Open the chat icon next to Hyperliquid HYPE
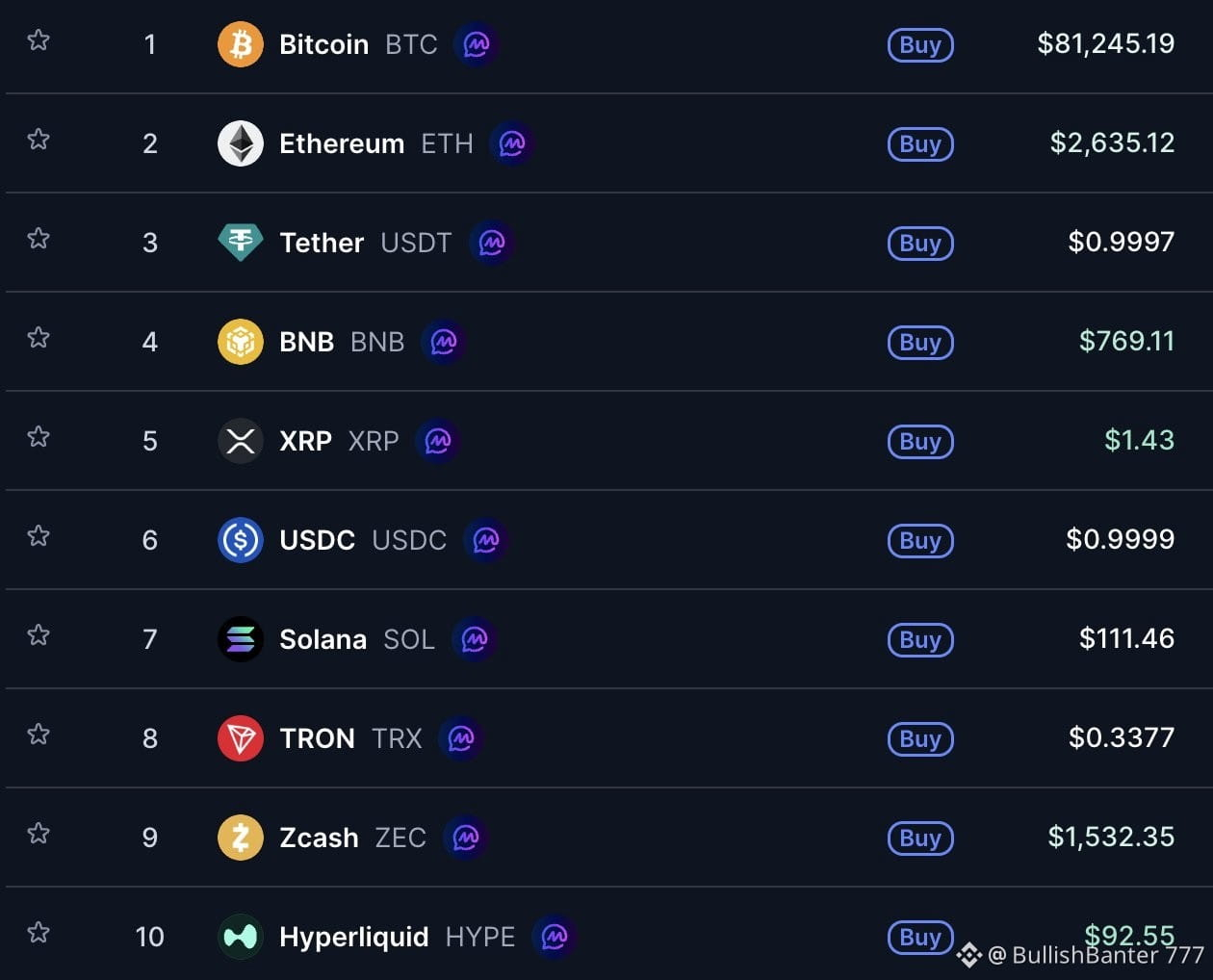This screenshot has width=1213, height=980. pyautogui.click(x=555, y=937)
